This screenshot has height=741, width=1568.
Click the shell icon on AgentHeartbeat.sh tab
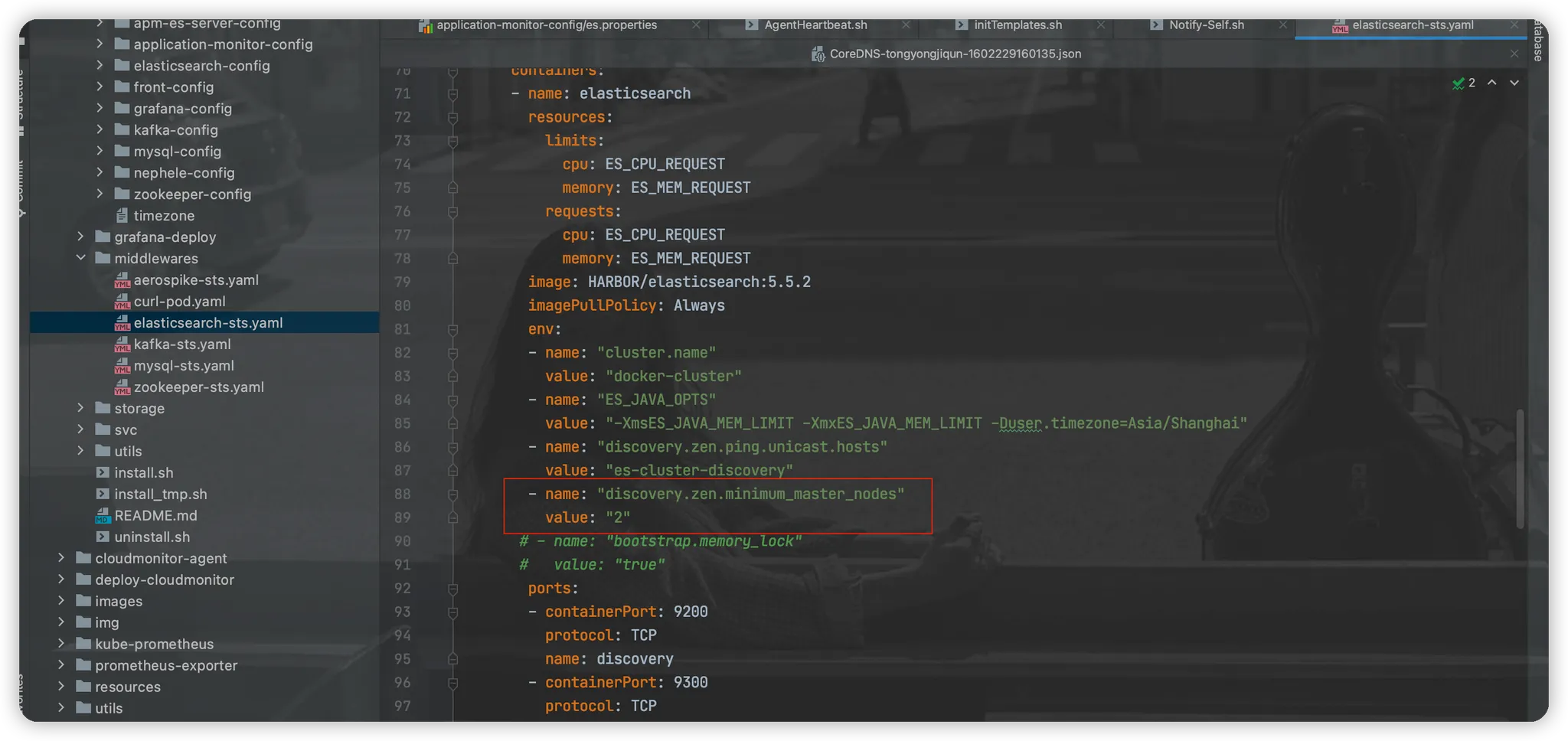pos(752,25)
